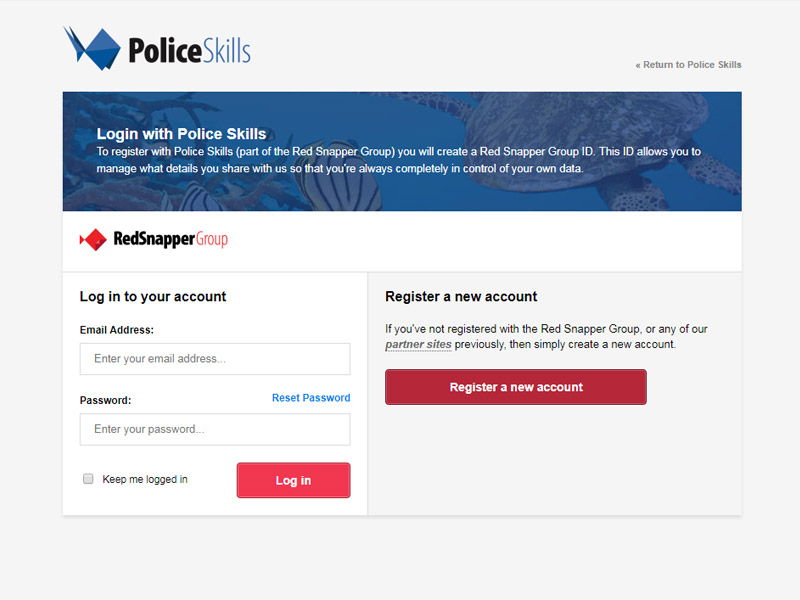Enable the Keep me logged in checkbox
The height and width of the screenshot is (600, 800).
coord(88,479)
